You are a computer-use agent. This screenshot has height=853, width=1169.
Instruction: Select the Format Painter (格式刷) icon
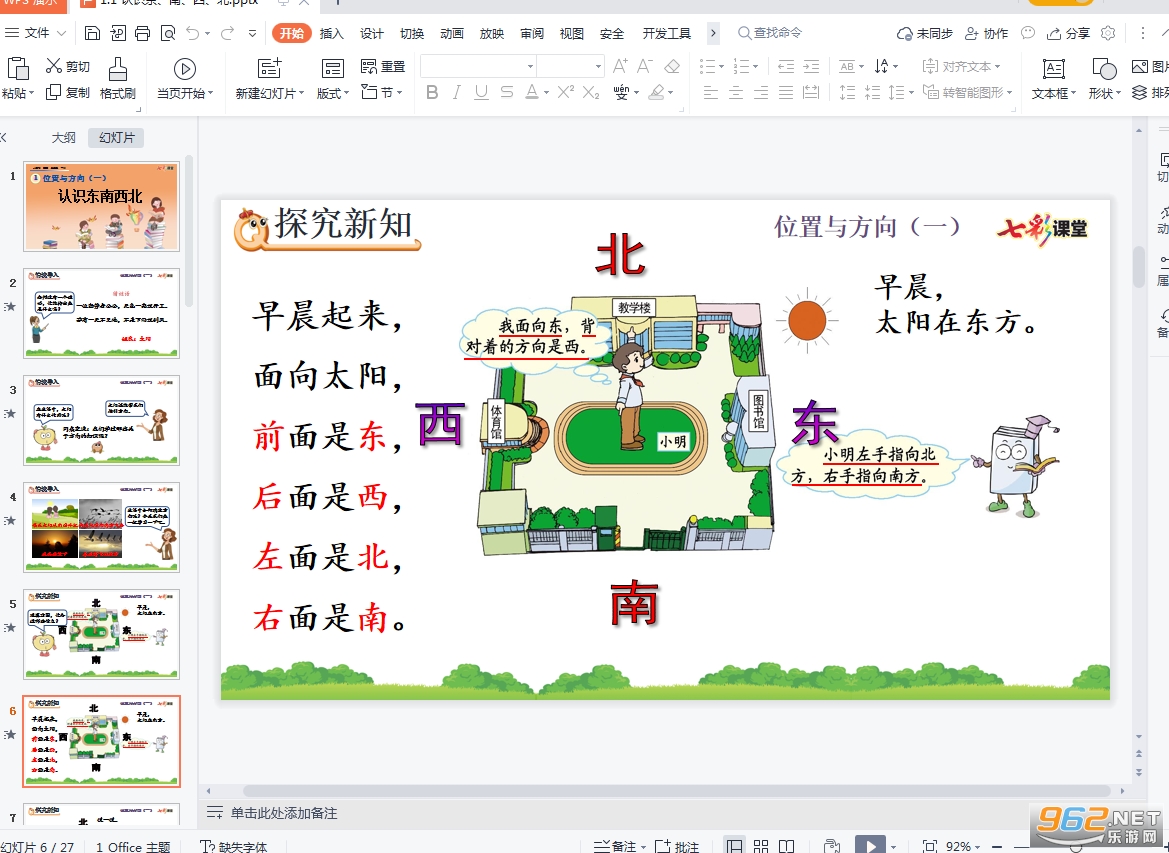[x=118, y=69]
